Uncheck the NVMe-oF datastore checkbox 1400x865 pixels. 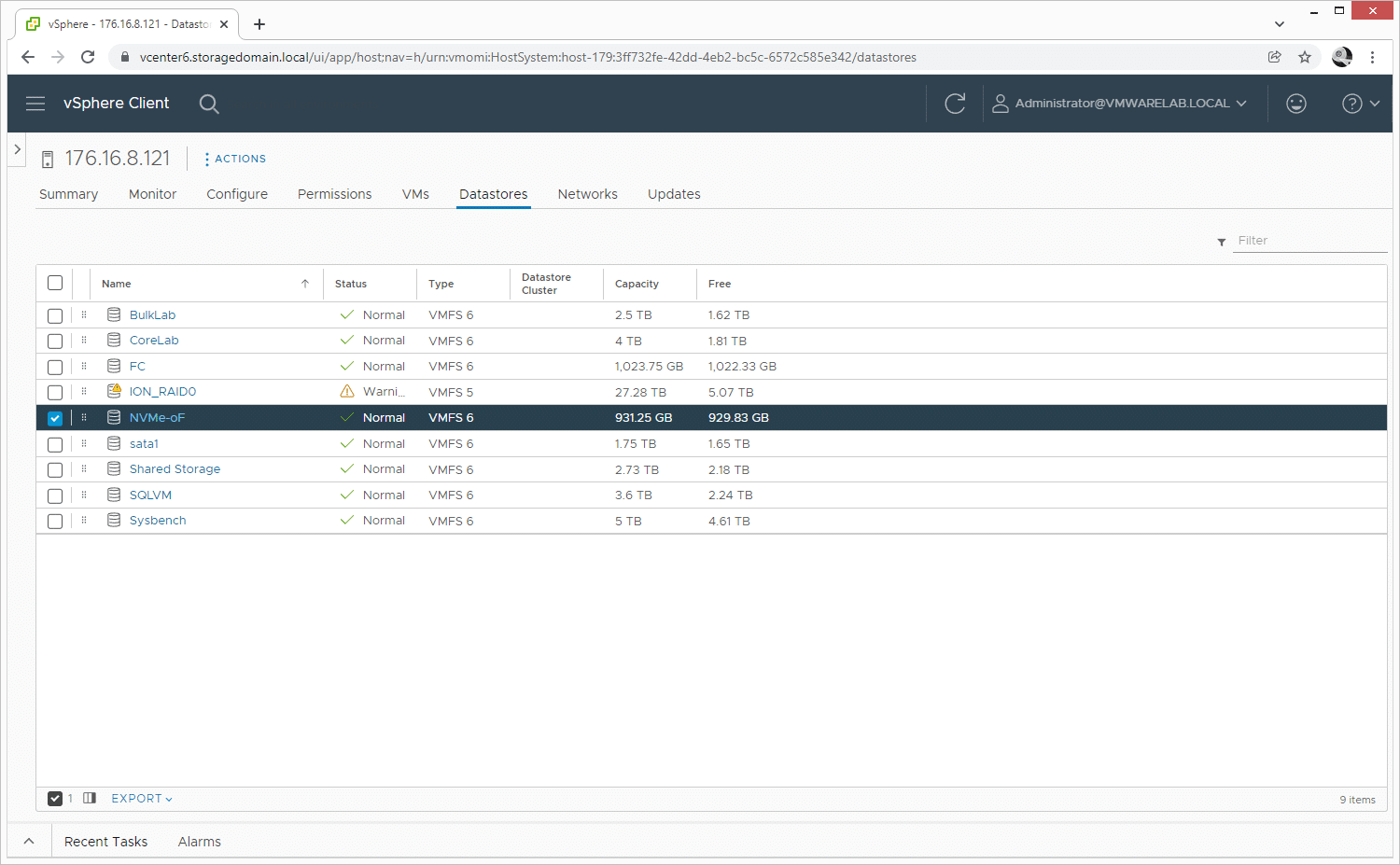pyautogui.click(x=55, y=418)
